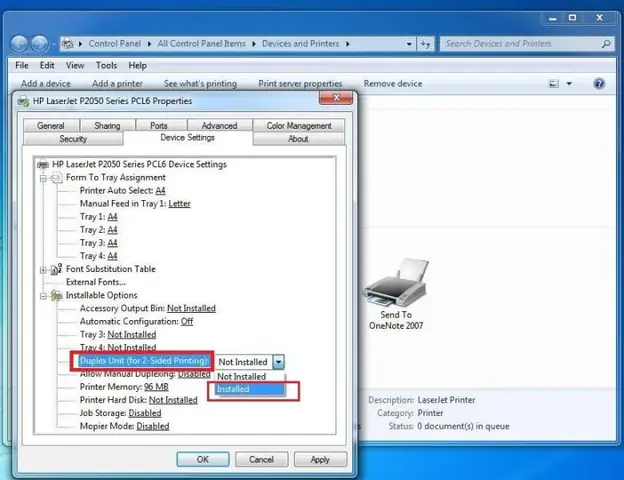624x480 pixels.
Task: Click the printer icon in Properties title bar
Action: 23,101
